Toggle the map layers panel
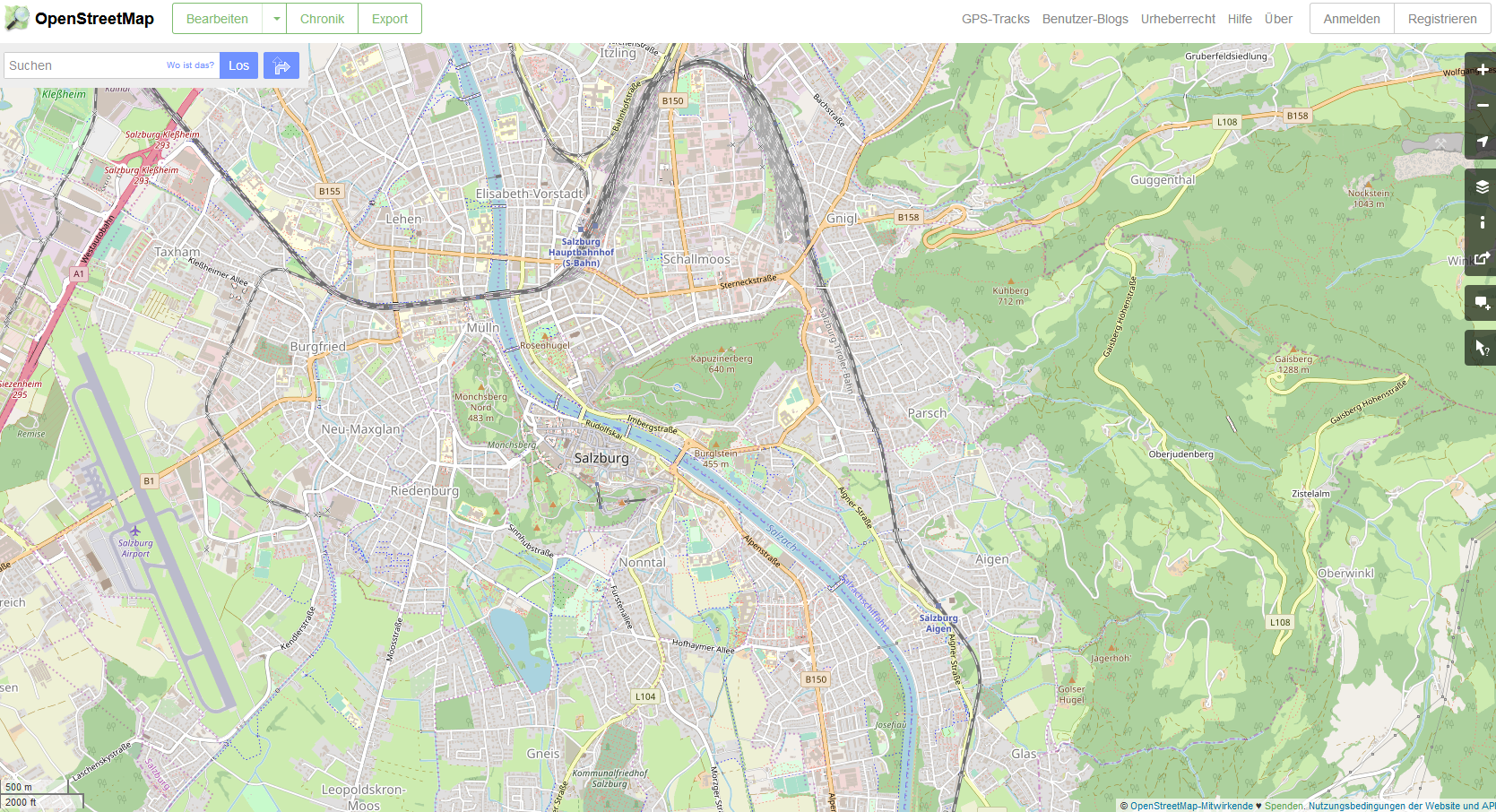The width and height of the screenshot is (1496, 812). coord(1483,186)
